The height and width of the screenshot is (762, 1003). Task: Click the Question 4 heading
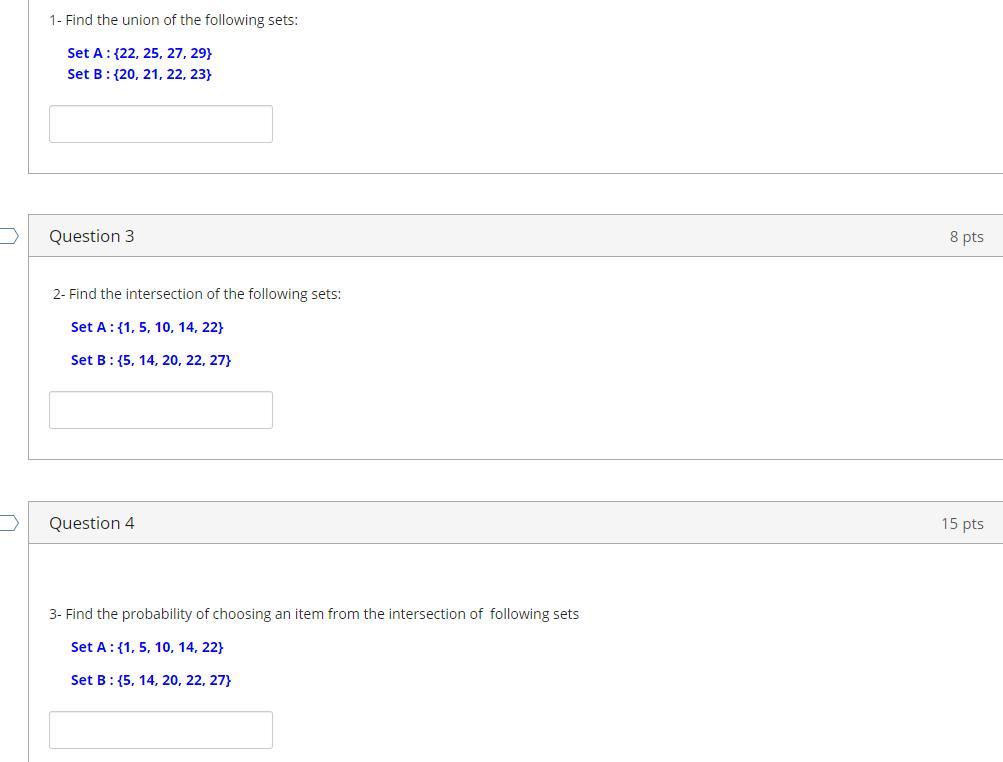coord(91,523)
